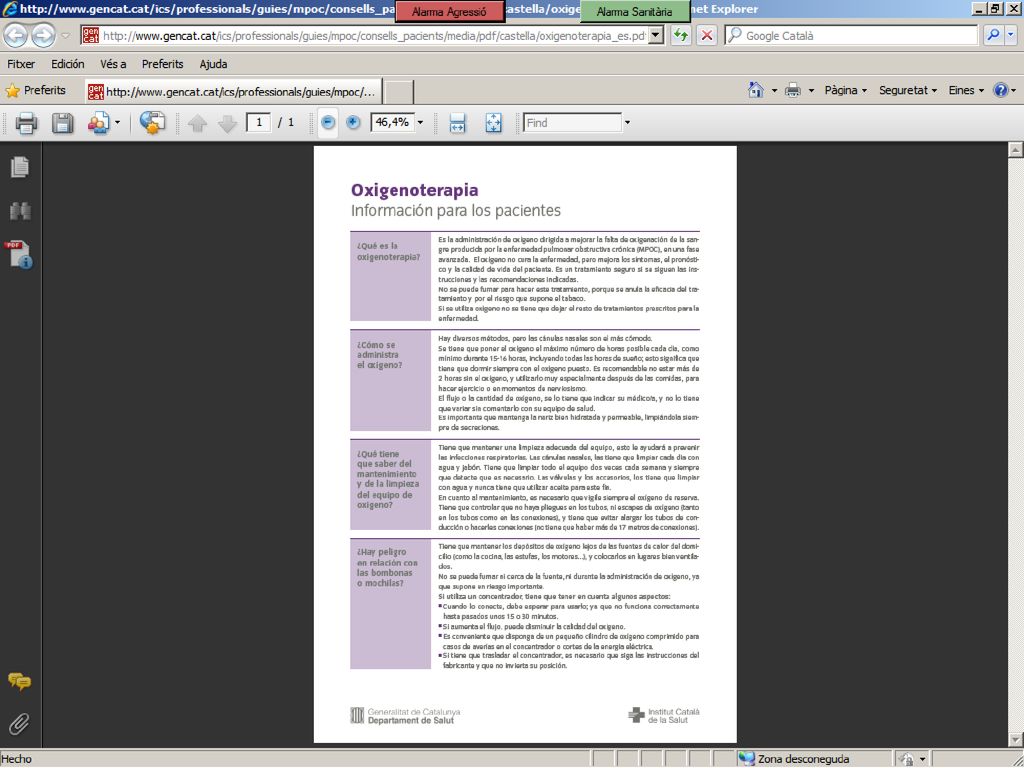Zoom in with the plus button
1024x768 pixels.
353,123
